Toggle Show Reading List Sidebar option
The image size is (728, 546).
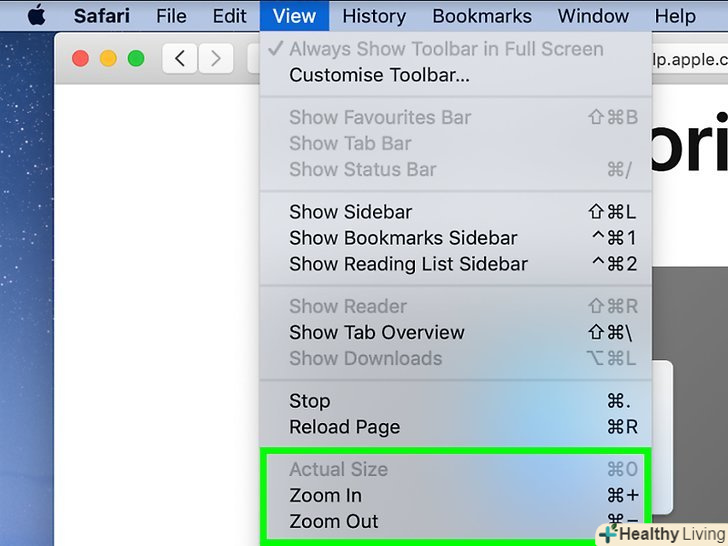pyautogui.click(x=408, y=265)
